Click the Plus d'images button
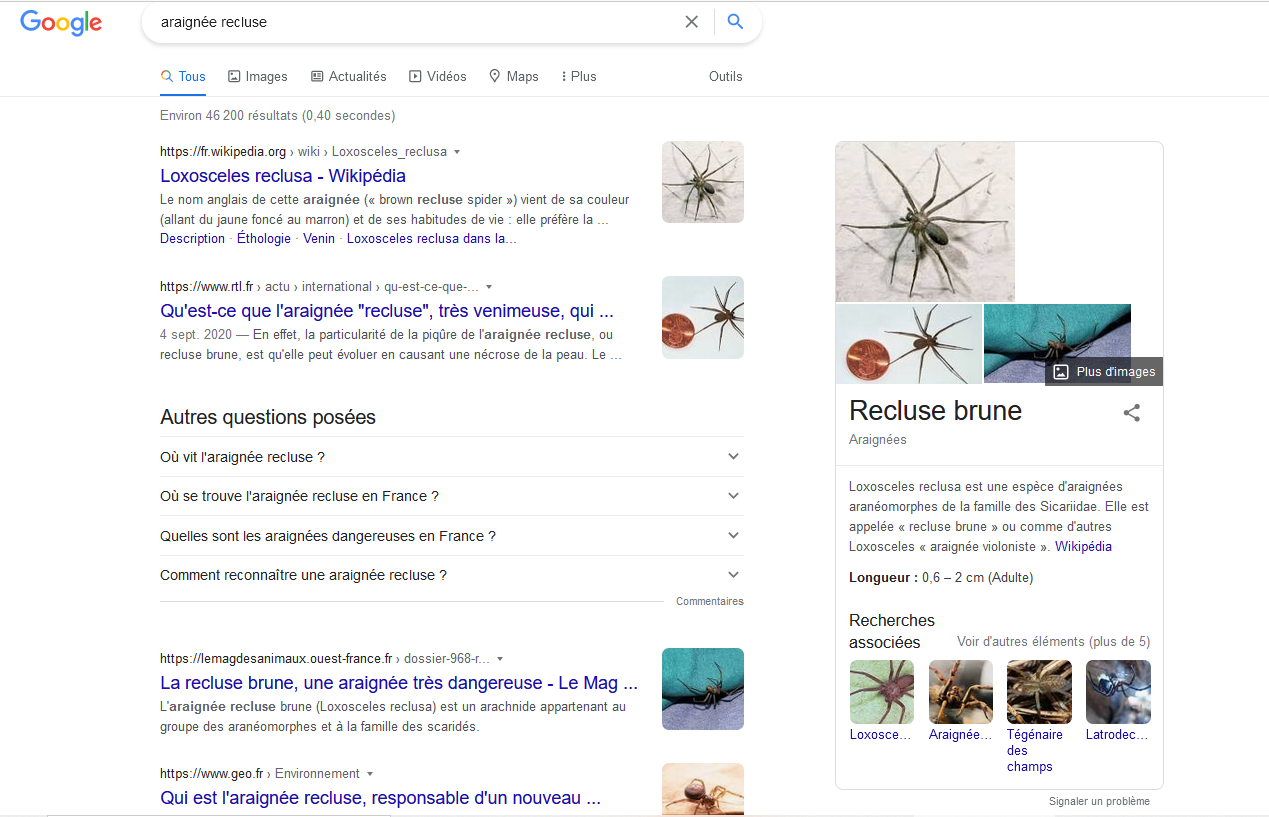Screen dimensions: 1269x817 tap(1104, 372)
